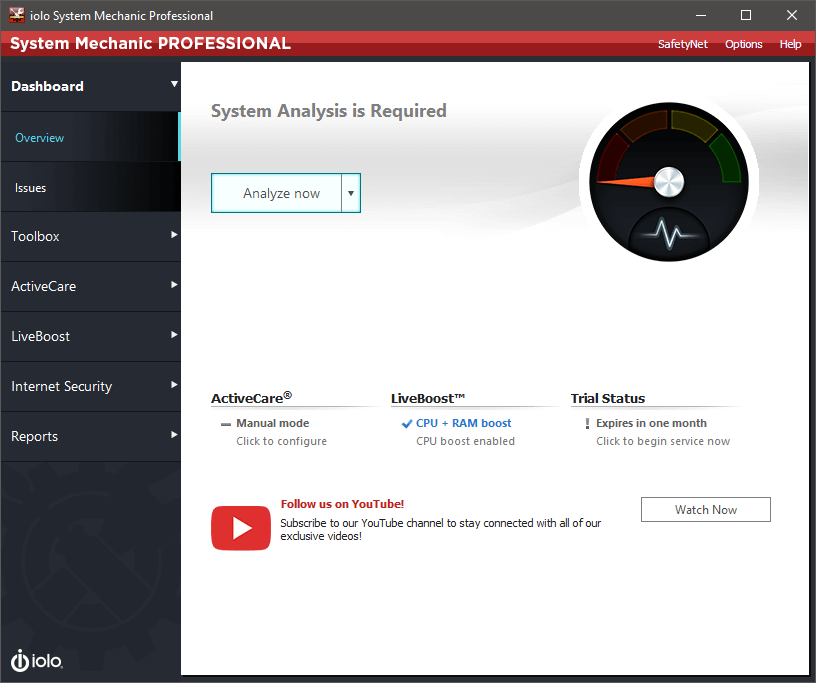
Task: Click 'CPU boost enabled' status text
Action: click(465, 441)
